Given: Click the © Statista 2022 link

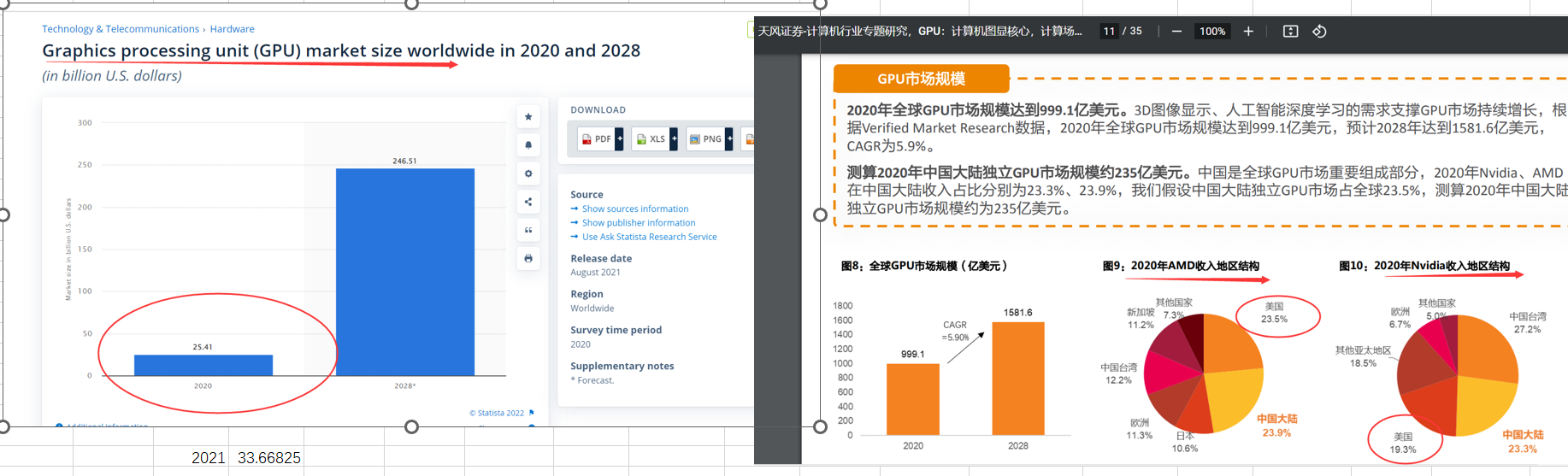Looking at the screenshot, I should [x=497, y=413].
